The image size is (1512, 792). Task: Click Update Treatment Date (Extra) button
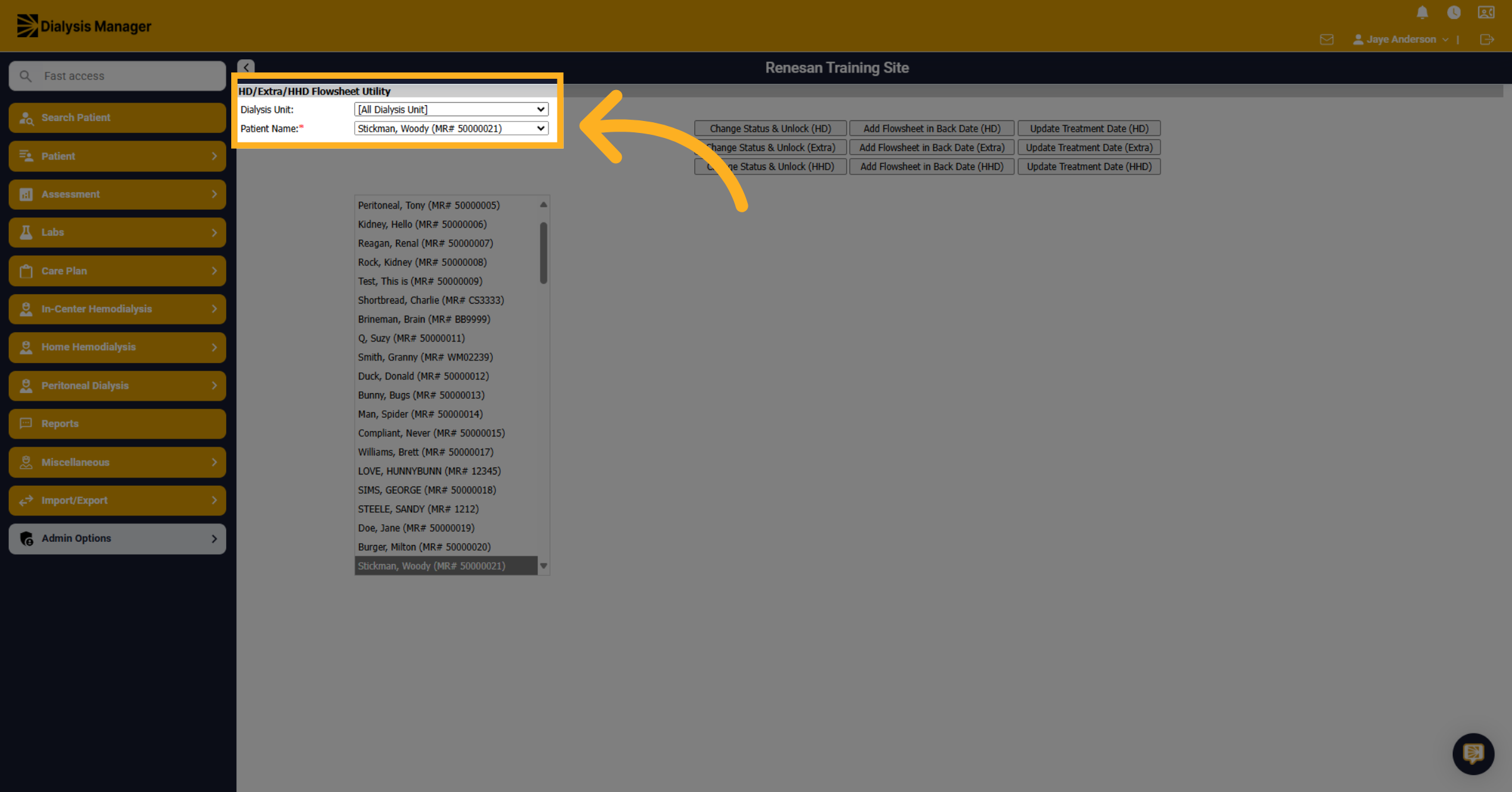pyautogui.click(x=1089, y=147)
